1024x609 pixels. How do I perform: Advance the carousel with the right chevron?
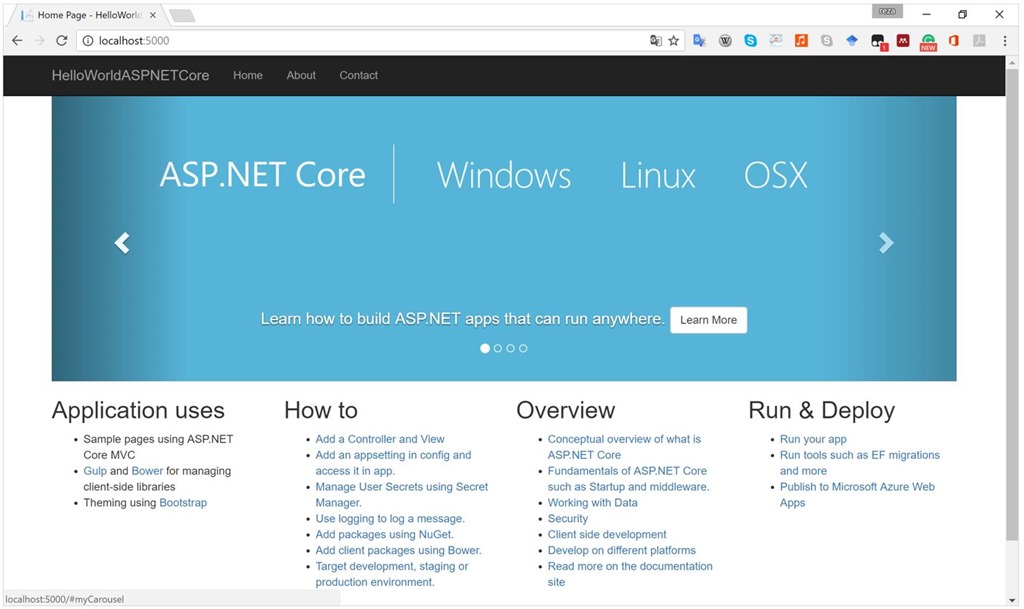[x=886, y=242]
